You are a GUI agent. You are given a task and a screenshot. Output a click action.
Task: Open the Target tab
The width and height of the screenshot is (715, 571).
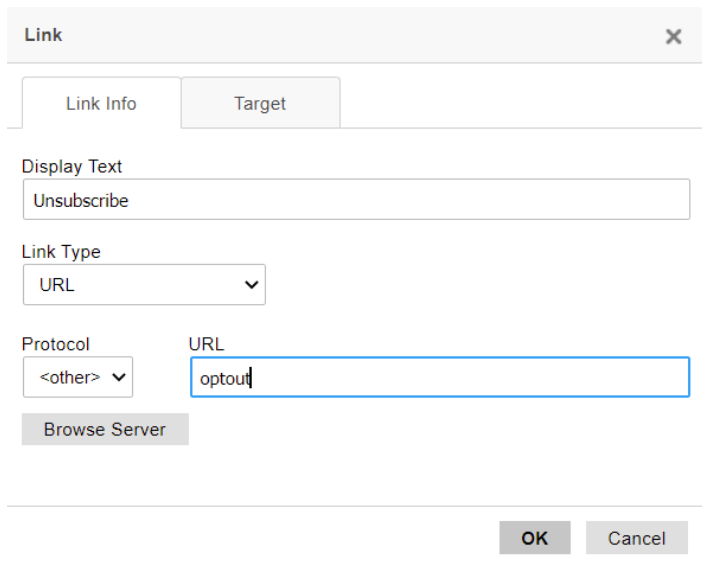click(x=260, y=104)
